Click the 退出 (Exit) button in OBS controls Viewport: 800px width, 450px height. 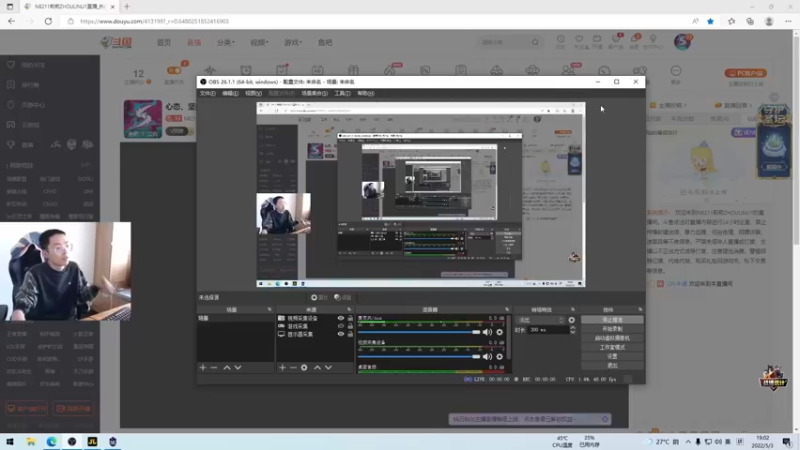pyautogui.click(x=612, y=365)
